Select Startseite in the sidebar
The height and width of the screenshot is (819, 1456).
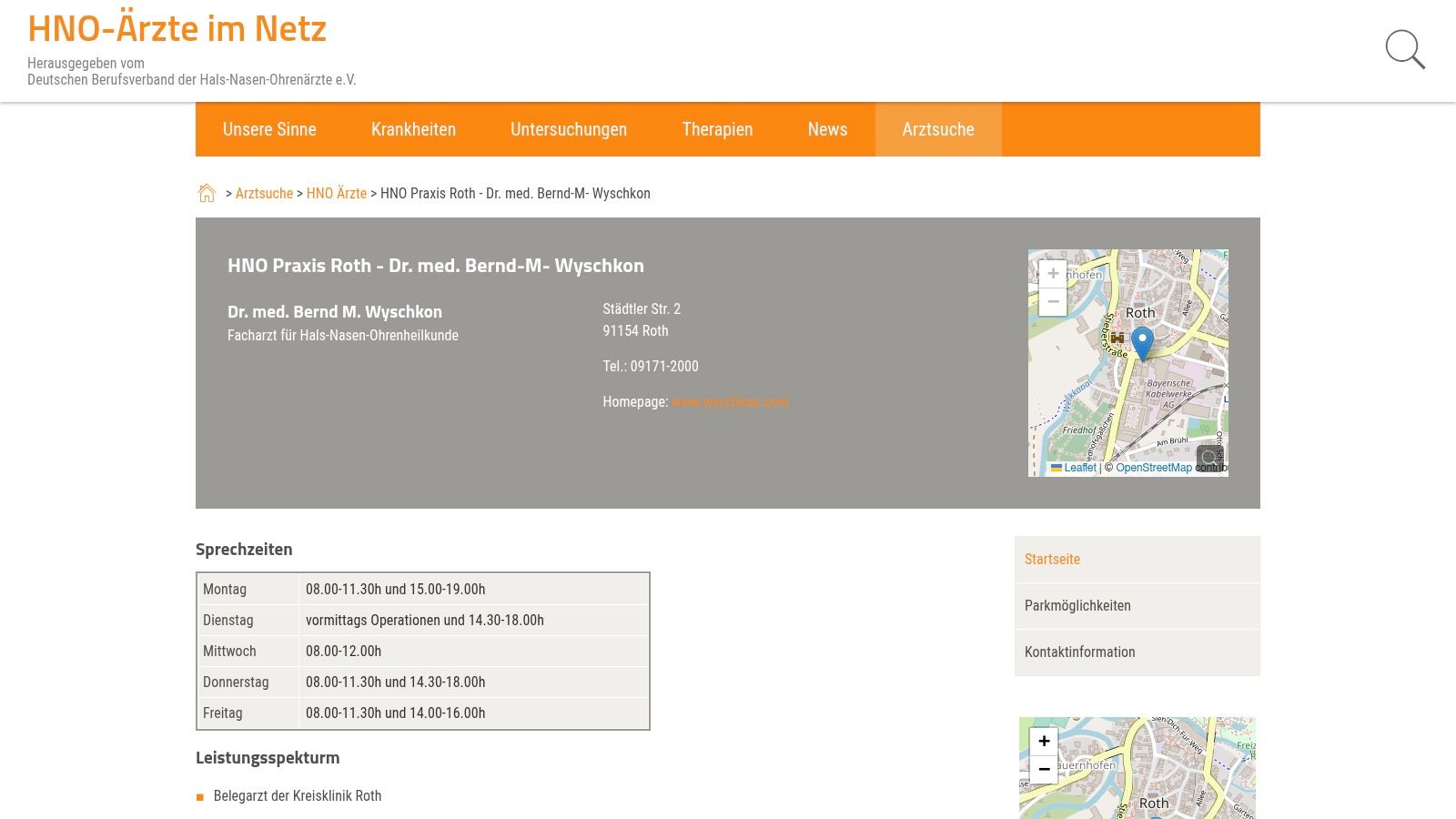point(1137,560)
